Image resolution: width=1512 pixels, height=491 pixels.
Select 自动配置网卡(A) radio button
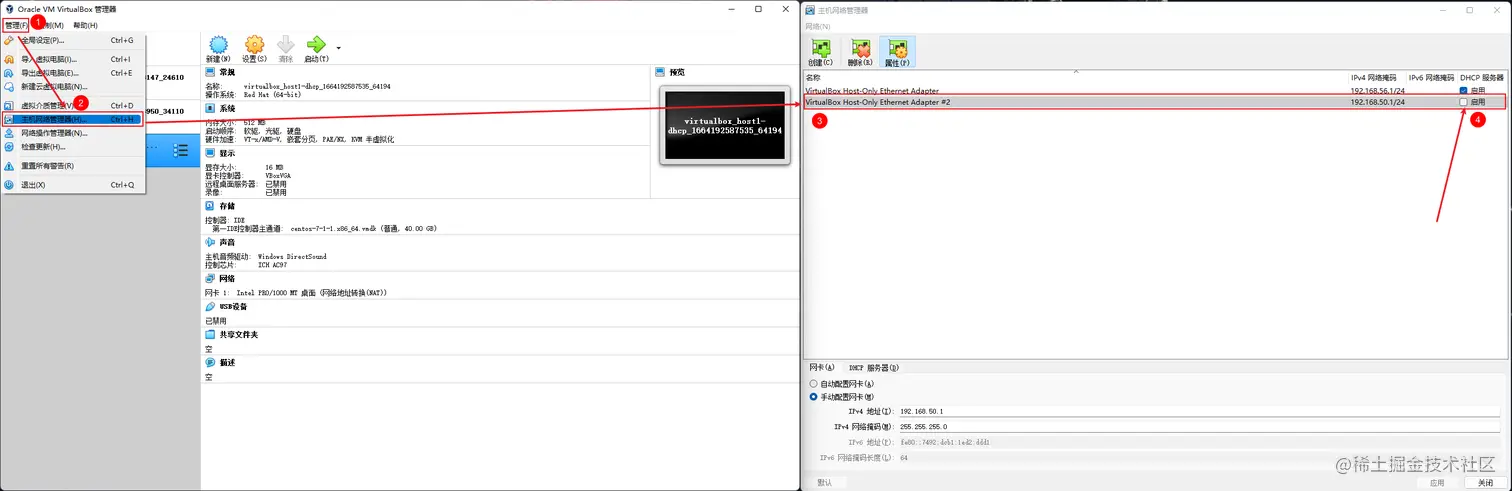[x=813, y=384]
